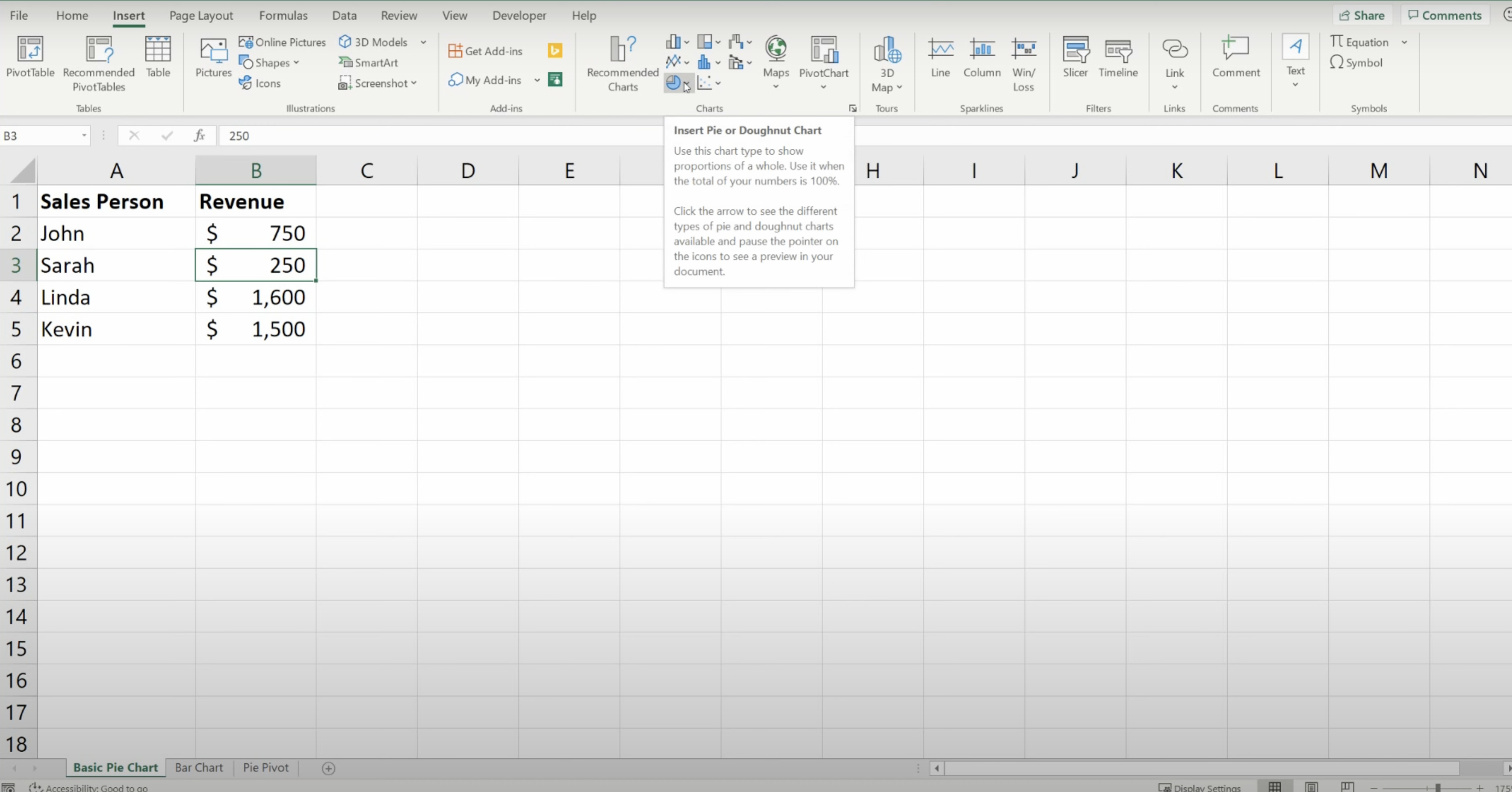This screenshot has height=792, width=1512.
Task: Click the Insert Pie or Doughnut Chart icon
Action: coord(673,83)
